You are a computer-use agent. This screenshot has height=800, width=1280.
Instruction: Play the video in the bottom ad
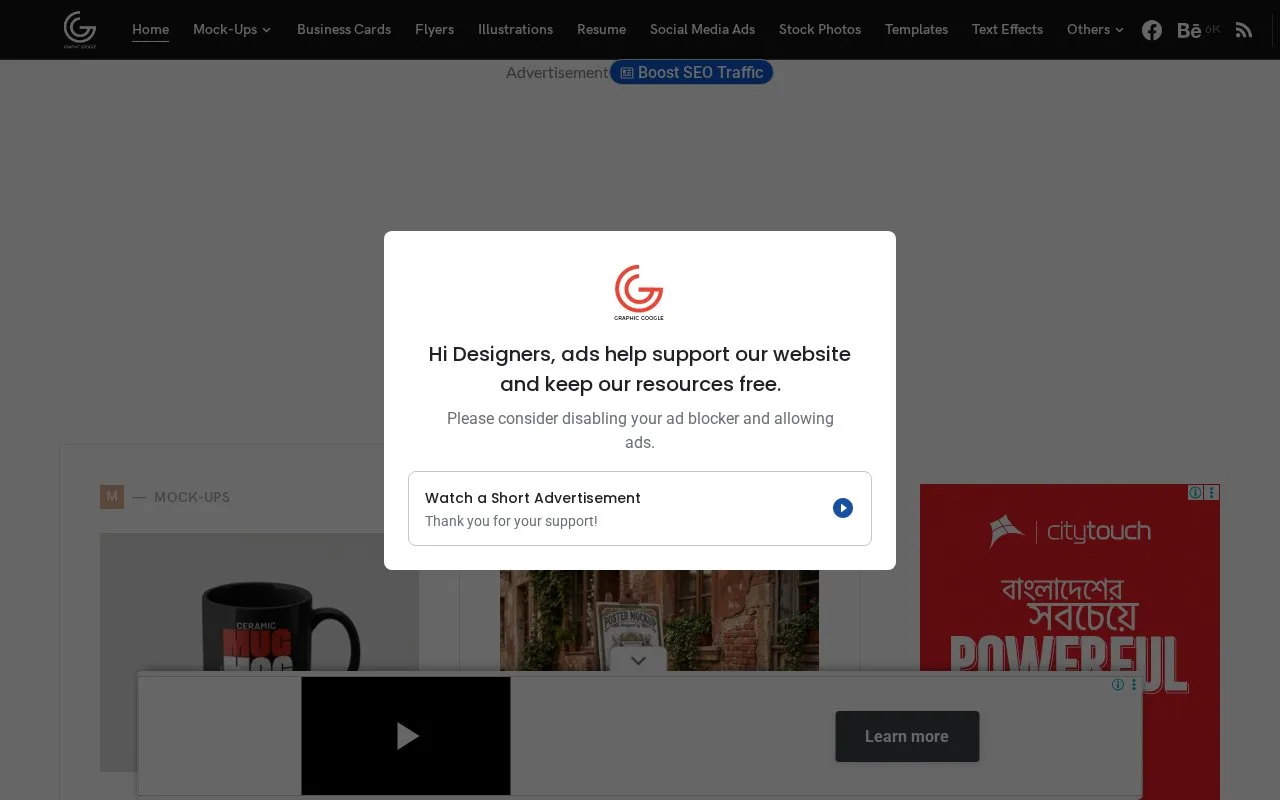(x=406, y=736)
